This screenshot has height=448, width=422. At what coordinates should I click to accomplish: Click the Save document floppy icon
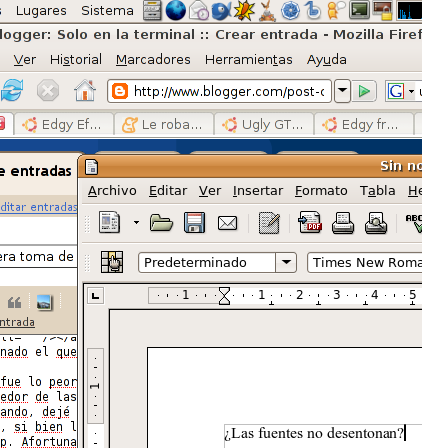point(194,222)
